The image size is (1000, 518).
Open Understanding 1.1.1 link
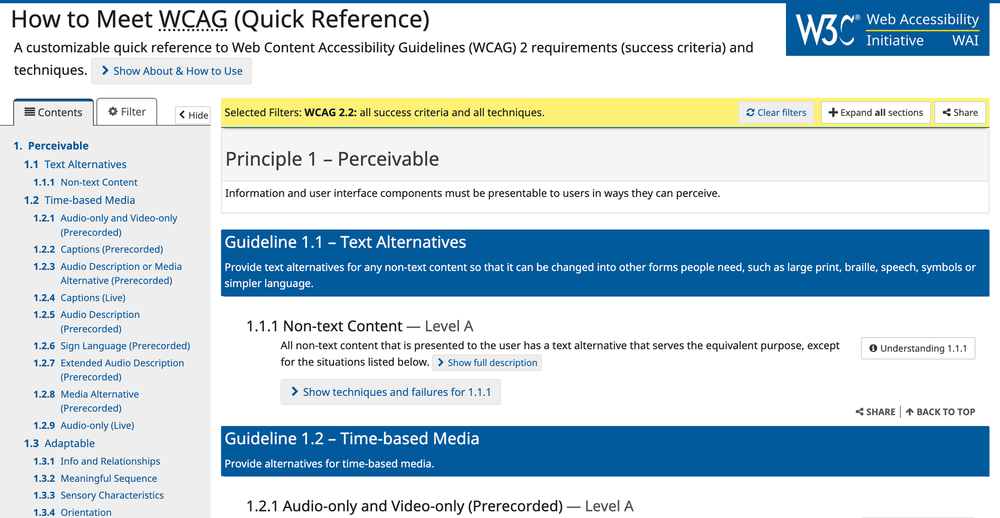(918, 349)
